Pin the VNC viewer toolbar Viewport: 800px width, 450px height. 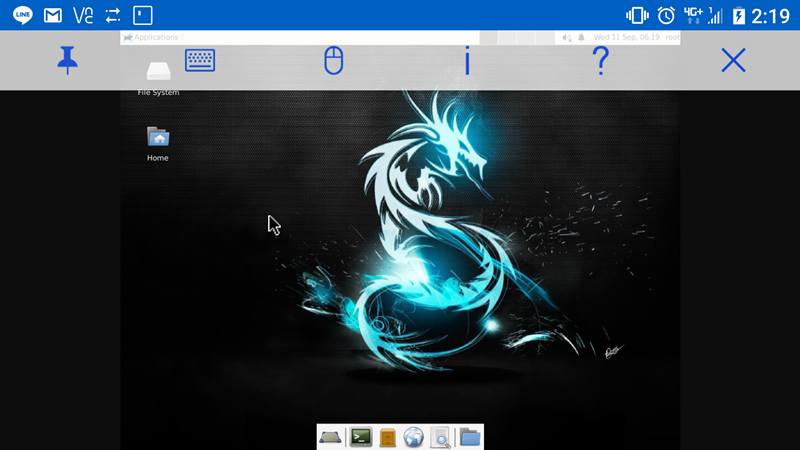[67, 60]
